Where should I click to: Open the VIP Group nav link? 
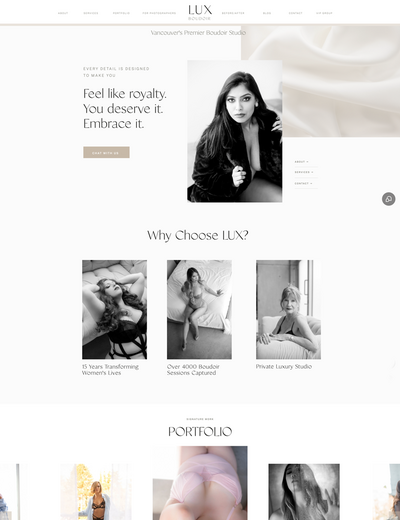(324, 13)
